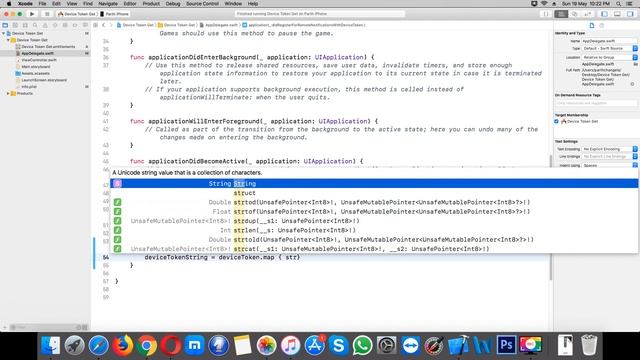The width and height of the screenshot is (640, 360).
Task: Go back in the editor history
Action: (x=104, y=25)
